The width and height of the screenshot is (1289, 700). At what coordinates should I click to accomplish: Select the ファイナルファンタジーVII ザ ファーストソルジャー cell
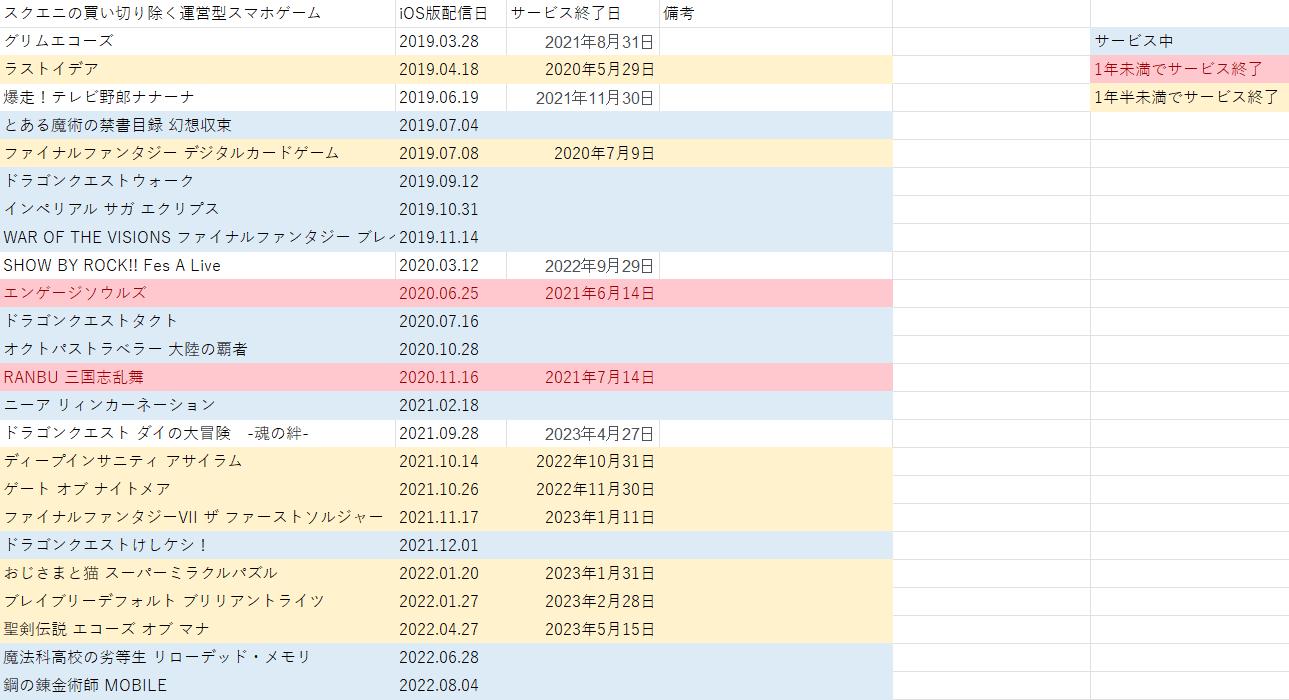coord(192,517)
